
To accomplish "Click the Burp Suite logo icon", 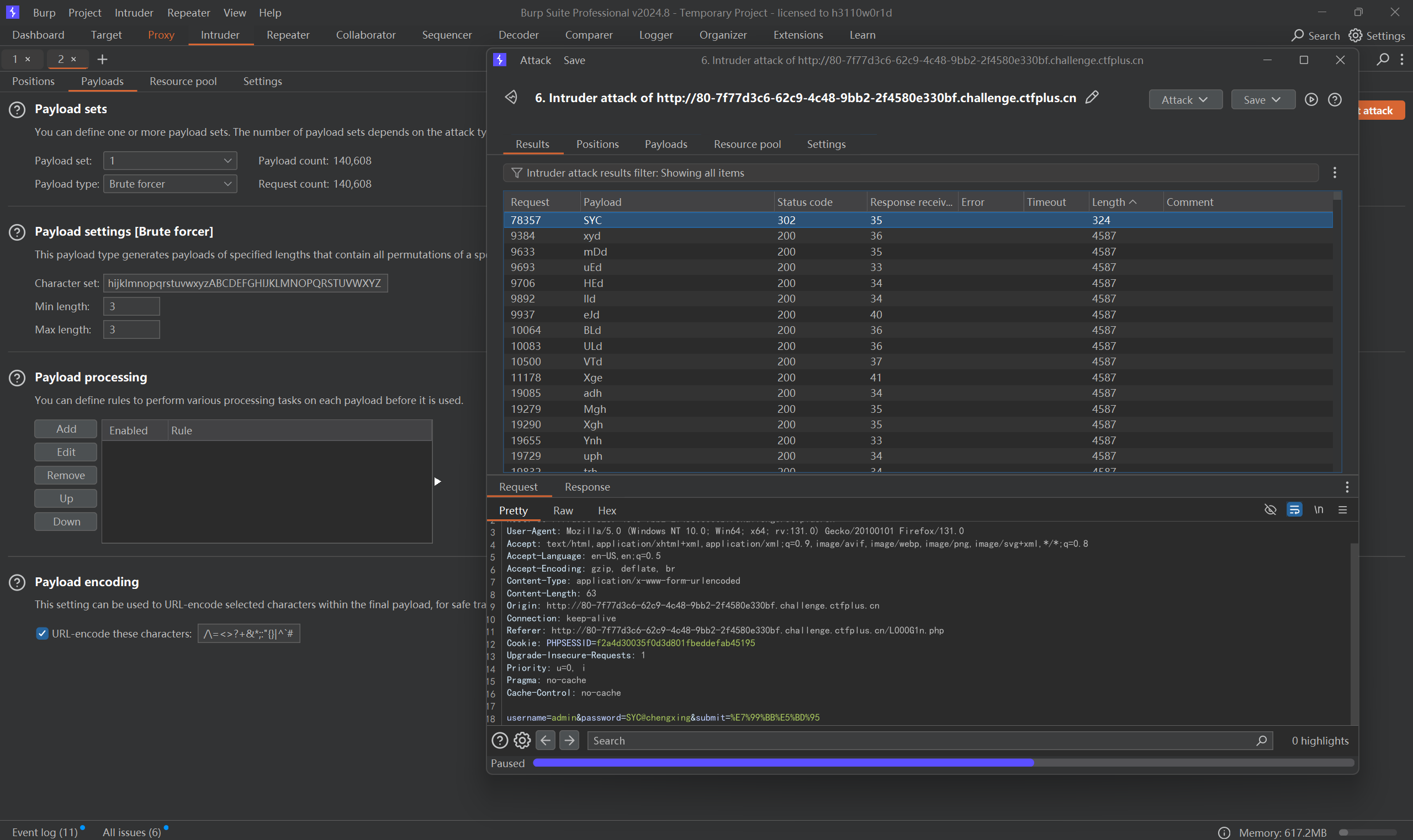I will click(12, 12).
